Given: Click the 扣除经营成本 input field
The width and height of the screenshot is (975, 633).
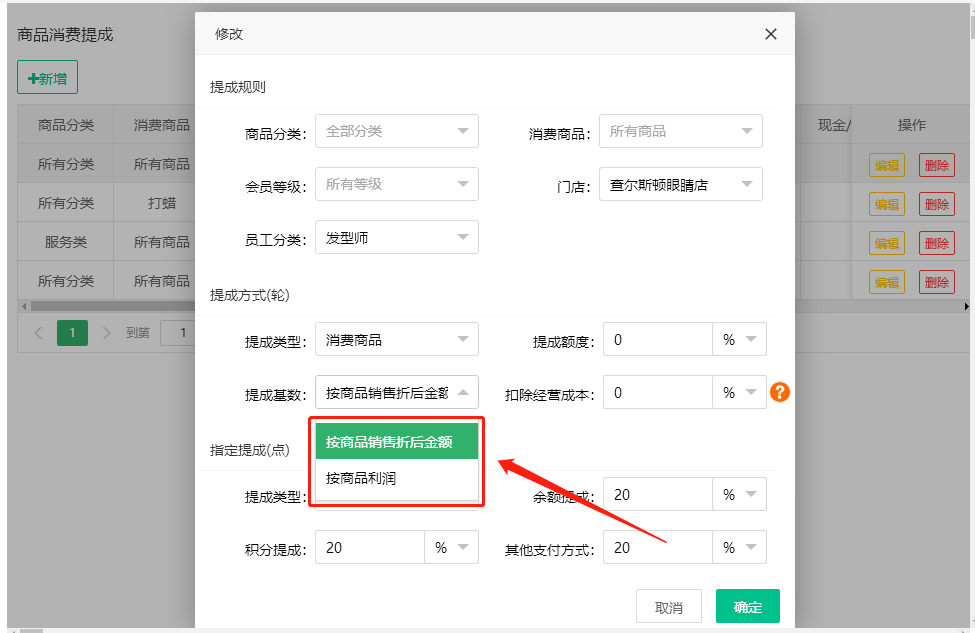Looking at the screenshot, I should (657, 393).
